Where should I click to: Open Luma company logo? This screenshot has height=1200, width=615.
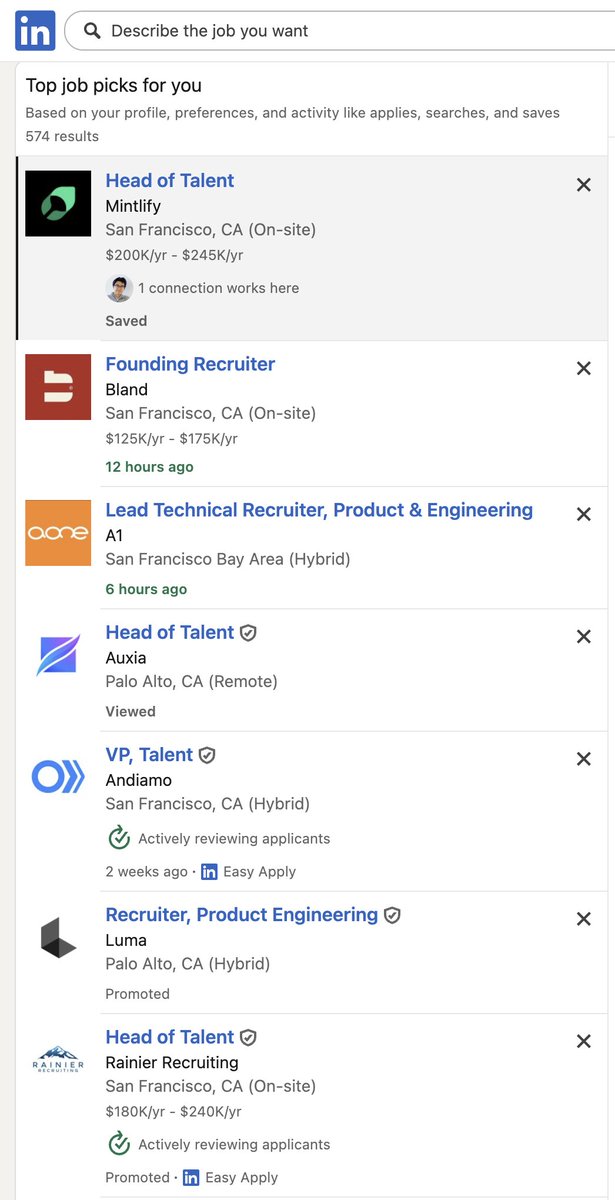tap(58, 937)
